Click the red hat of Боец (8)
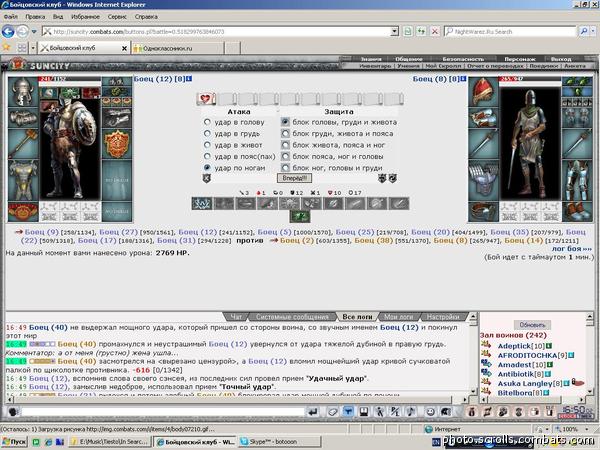Screen dimensions: 600x450 (483, 91)
